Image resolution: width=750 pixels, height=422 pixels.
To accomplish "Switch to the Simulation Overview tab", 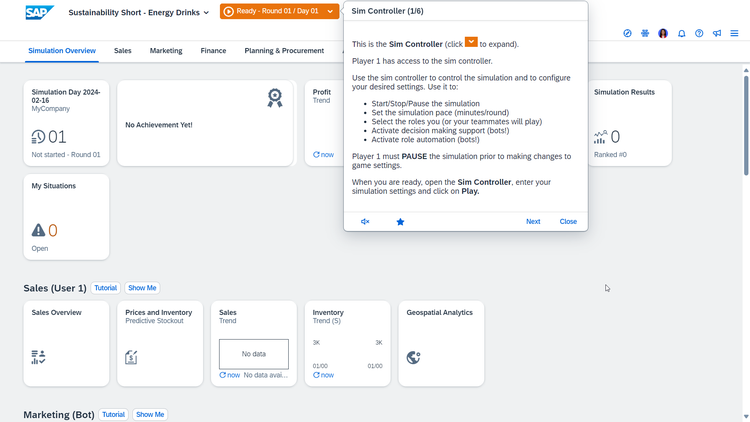I will 62,51.
